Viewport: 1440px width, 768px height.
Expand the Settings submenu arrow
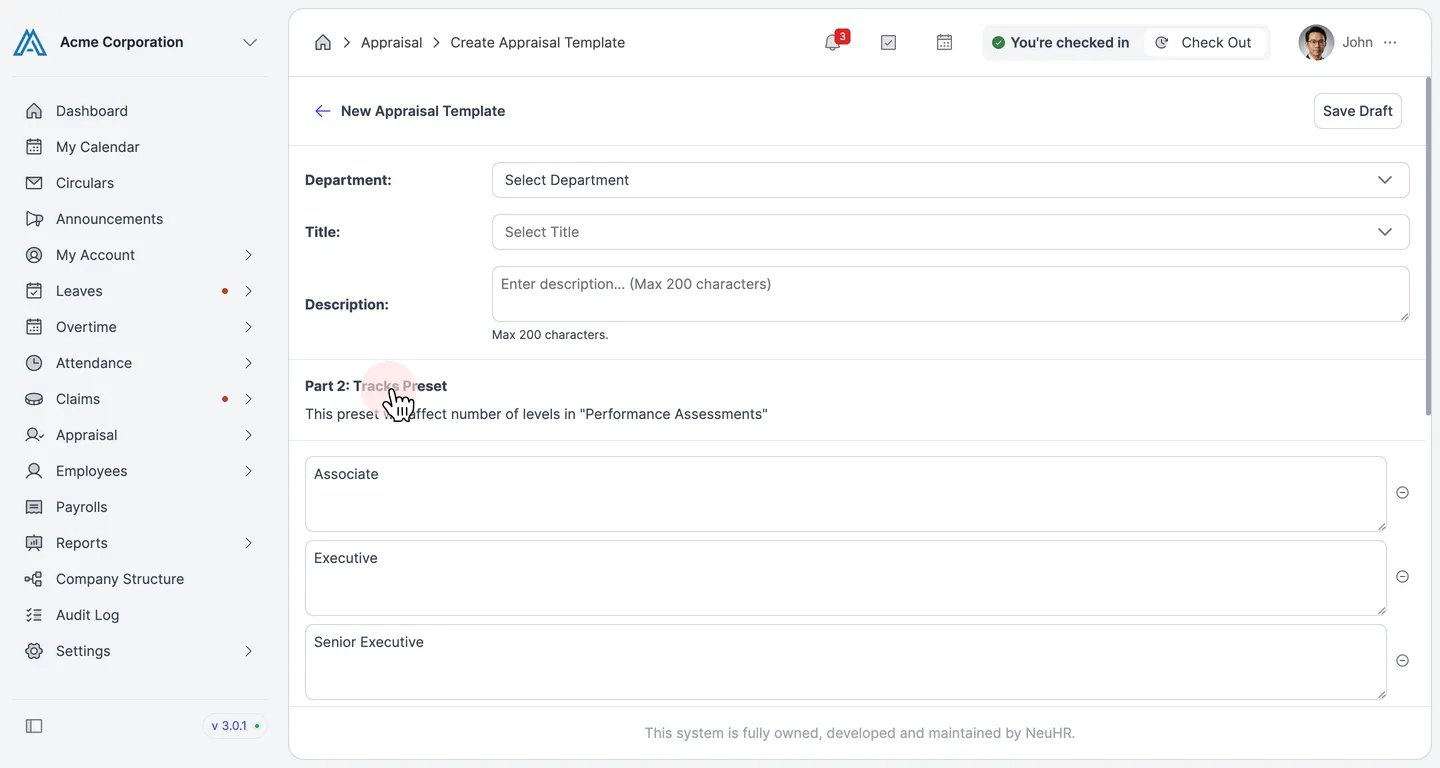point(248,651)
